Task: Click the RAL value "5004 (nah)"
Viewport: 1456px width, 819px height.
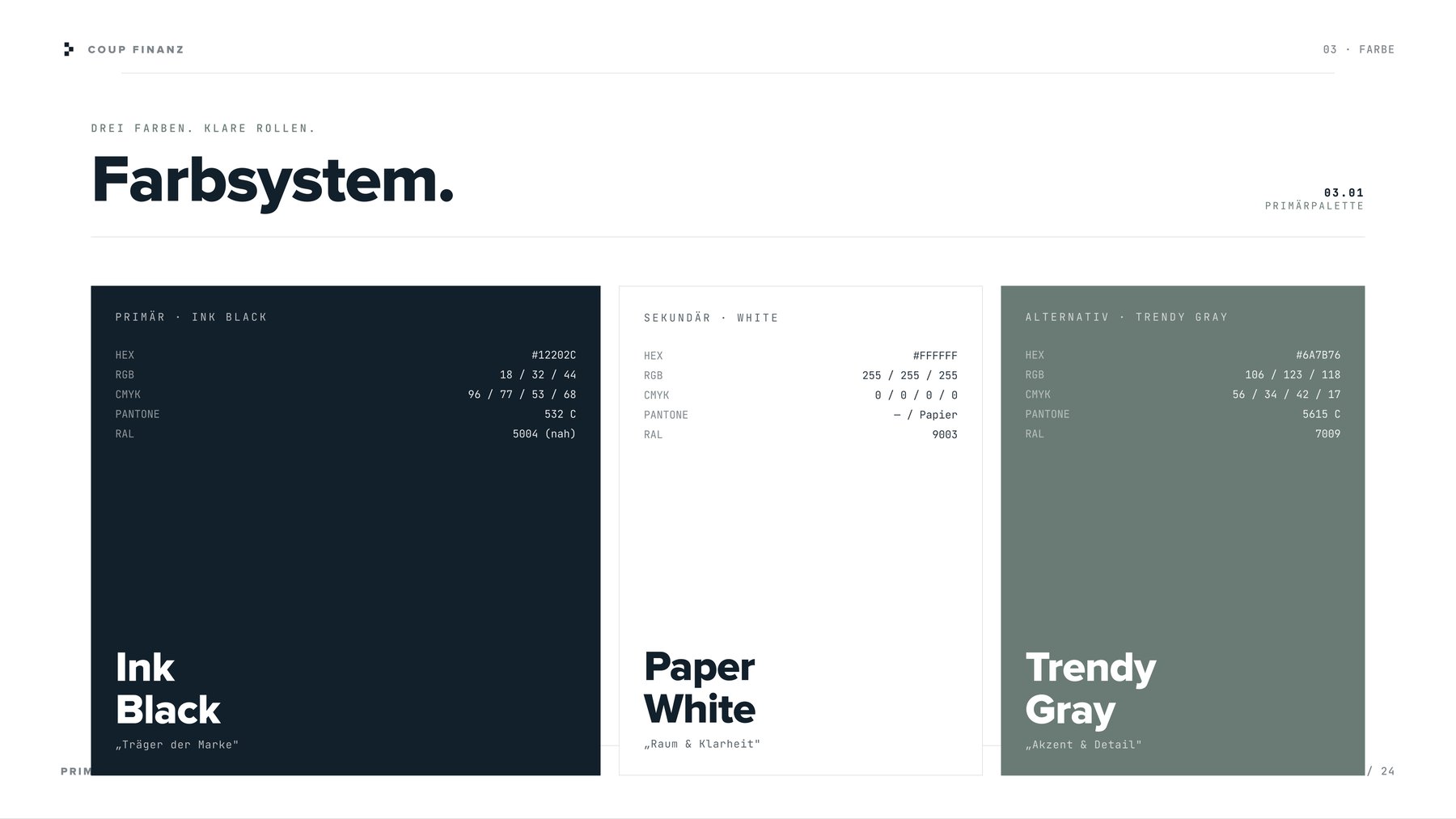Action: click(x=544, y=434)
